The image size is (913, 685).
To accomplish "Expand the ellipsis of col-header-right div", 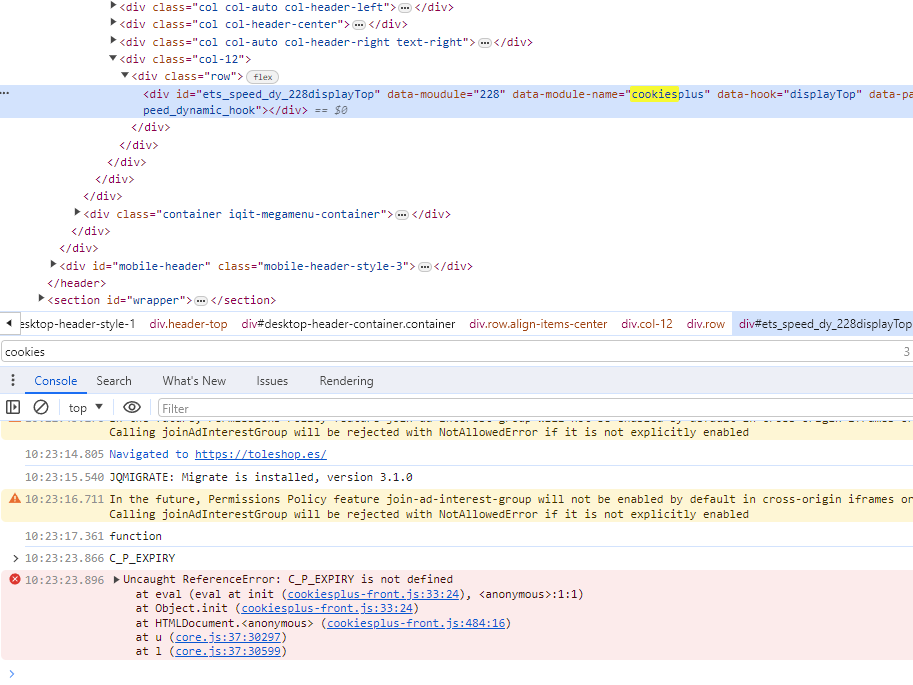I will coord(484,43).
